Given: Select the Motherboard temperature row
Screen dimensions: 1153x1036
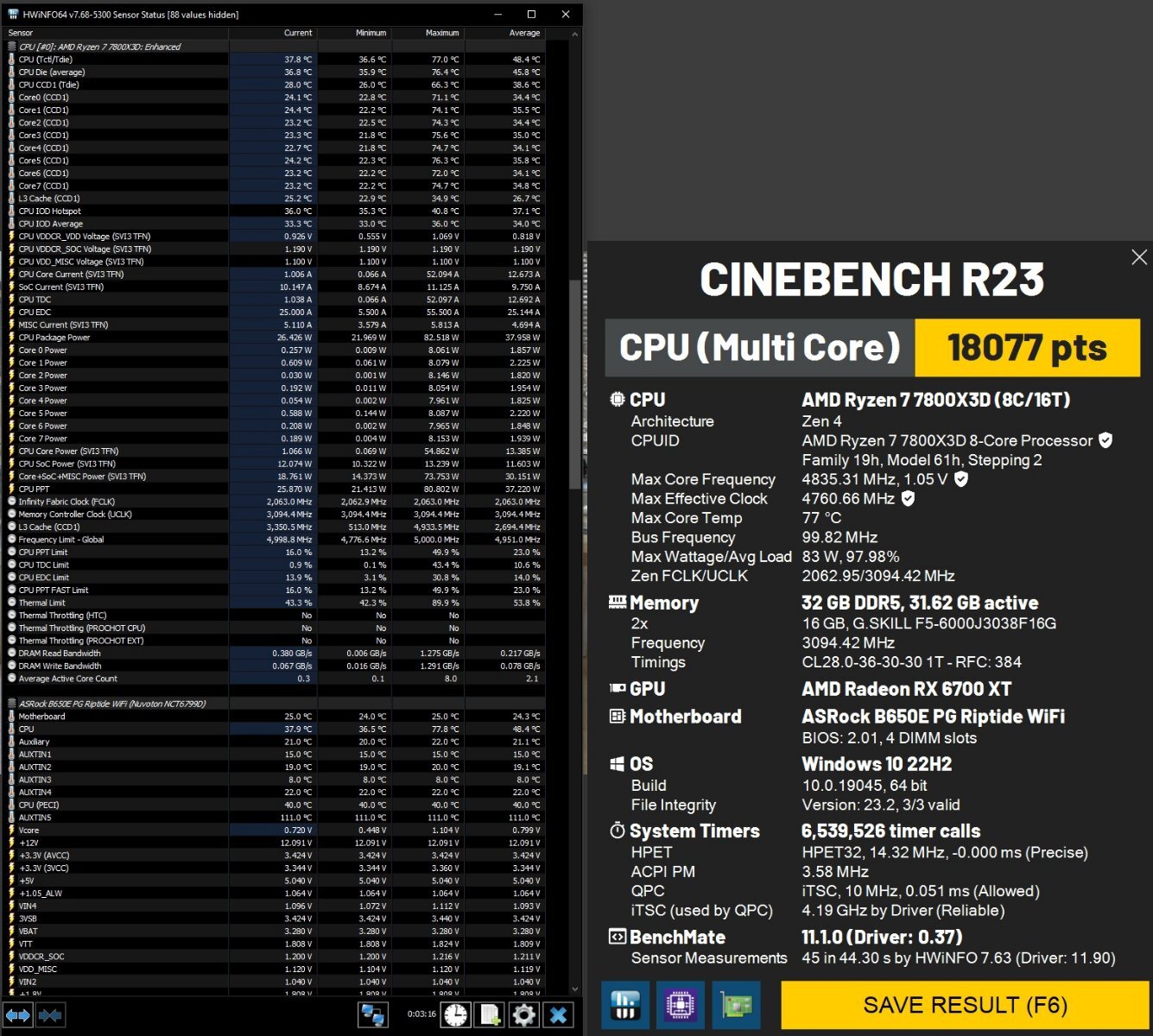Looking at the screenshot, I should 275,717.
